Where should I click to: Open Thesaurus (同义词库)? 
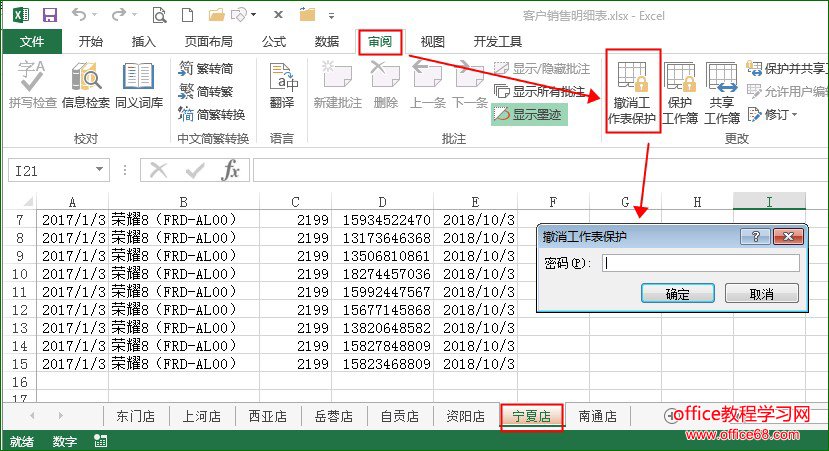tap(139, 84)
